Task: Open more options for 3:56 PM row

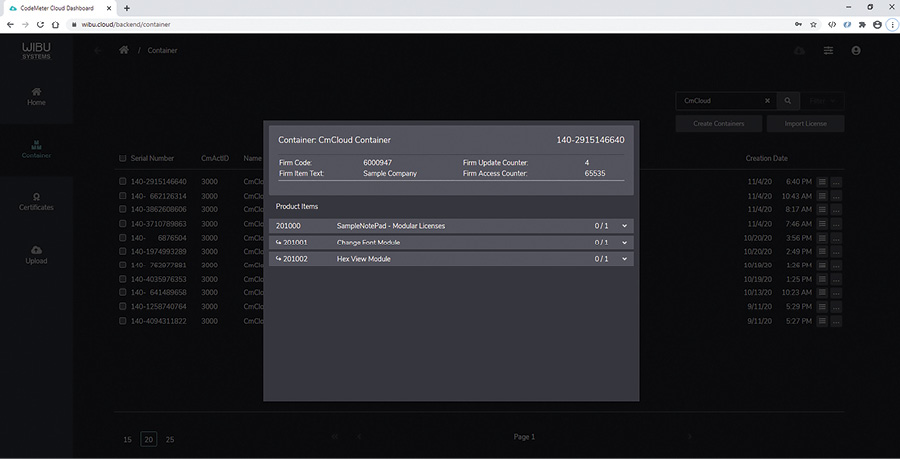Action: click(x=836, y=238)
